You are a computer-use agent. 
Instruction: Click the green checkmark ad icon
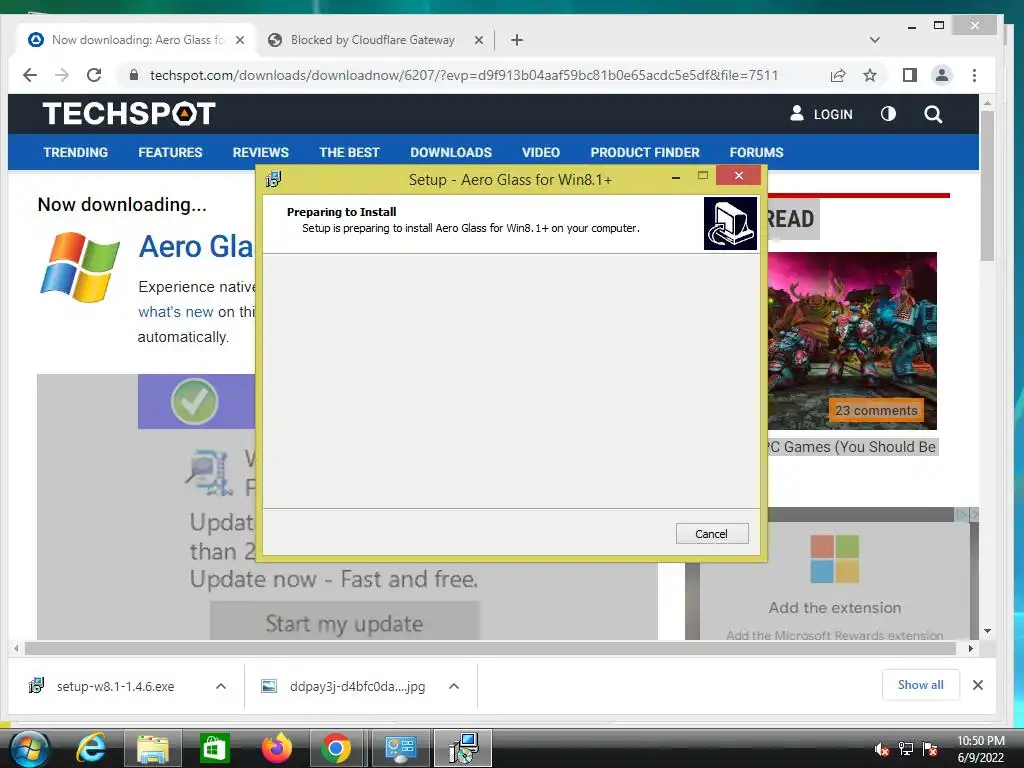[195, 402]
